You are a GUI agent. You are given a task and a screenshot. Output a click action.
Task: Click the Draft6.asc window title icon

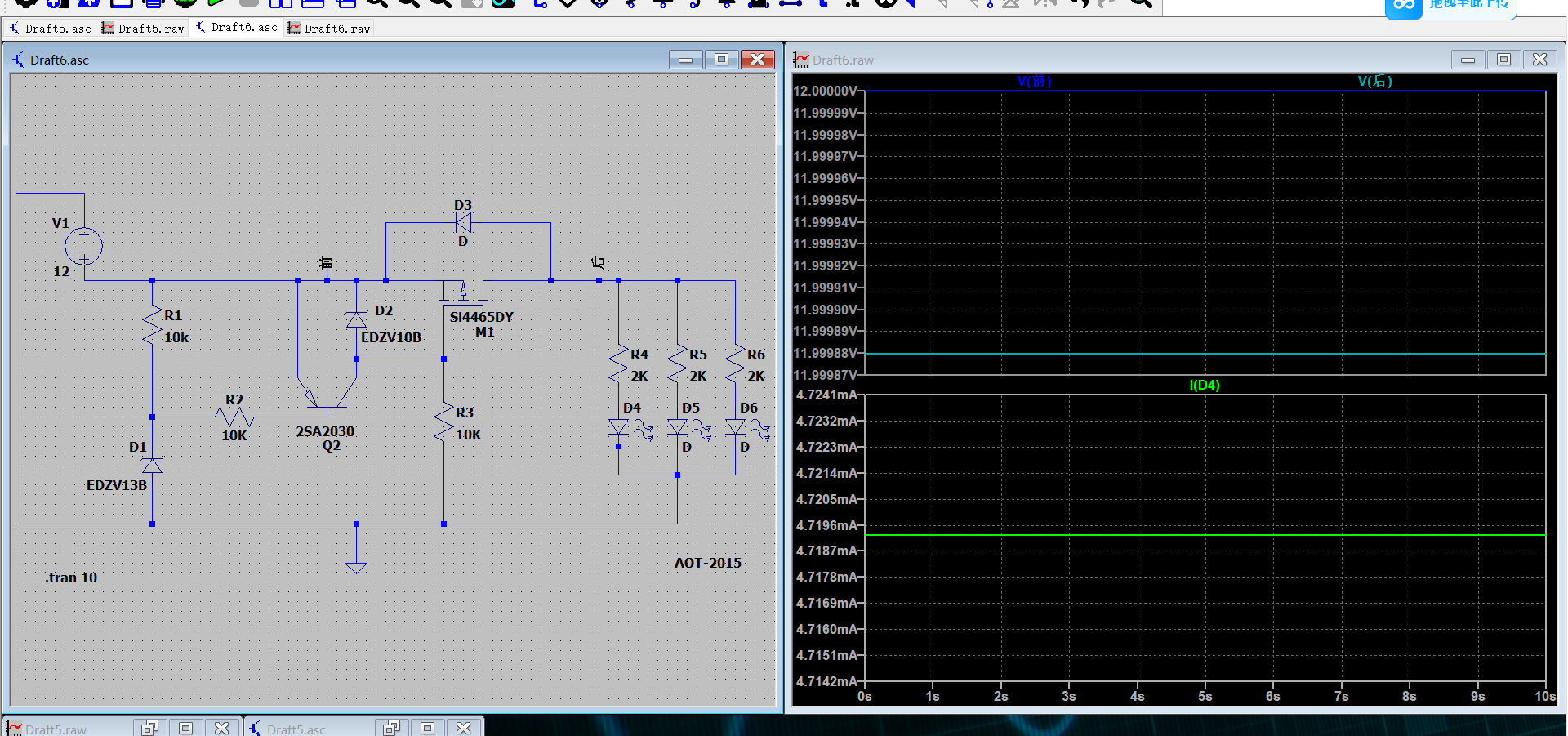(x=19, y=60)
